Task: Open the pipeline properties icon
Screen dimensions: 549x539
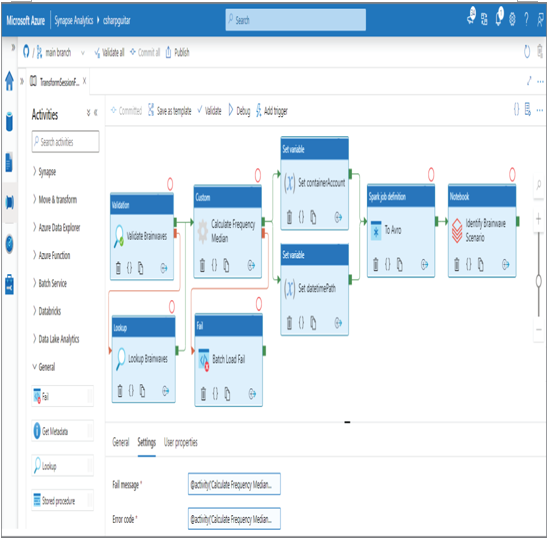Action: coord(528,110)
